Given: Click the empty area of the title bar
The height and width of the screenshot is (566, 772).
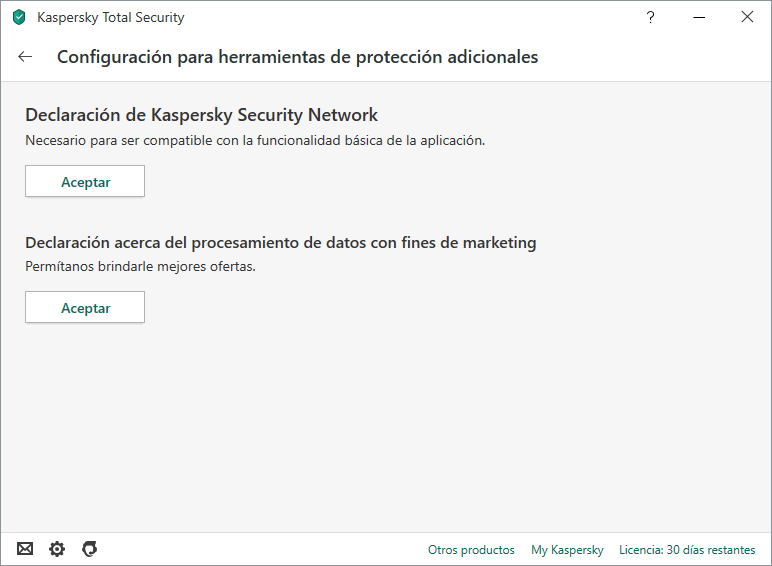Looking at the screenshot, I should pyautogui.click(x=400, y=17).
